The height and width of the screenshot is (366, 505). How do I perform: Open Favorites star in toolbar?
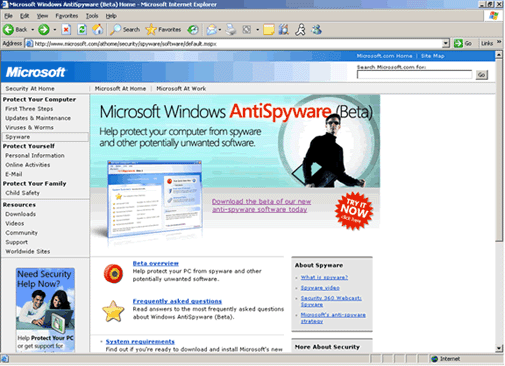coord(163,30)
